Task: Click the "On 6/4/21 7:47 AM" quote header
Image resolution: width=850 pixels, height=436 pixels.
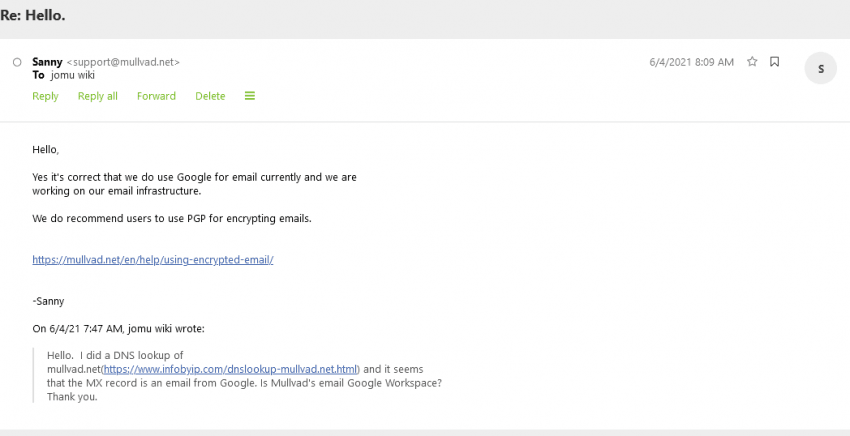Action: click(118, 329)
